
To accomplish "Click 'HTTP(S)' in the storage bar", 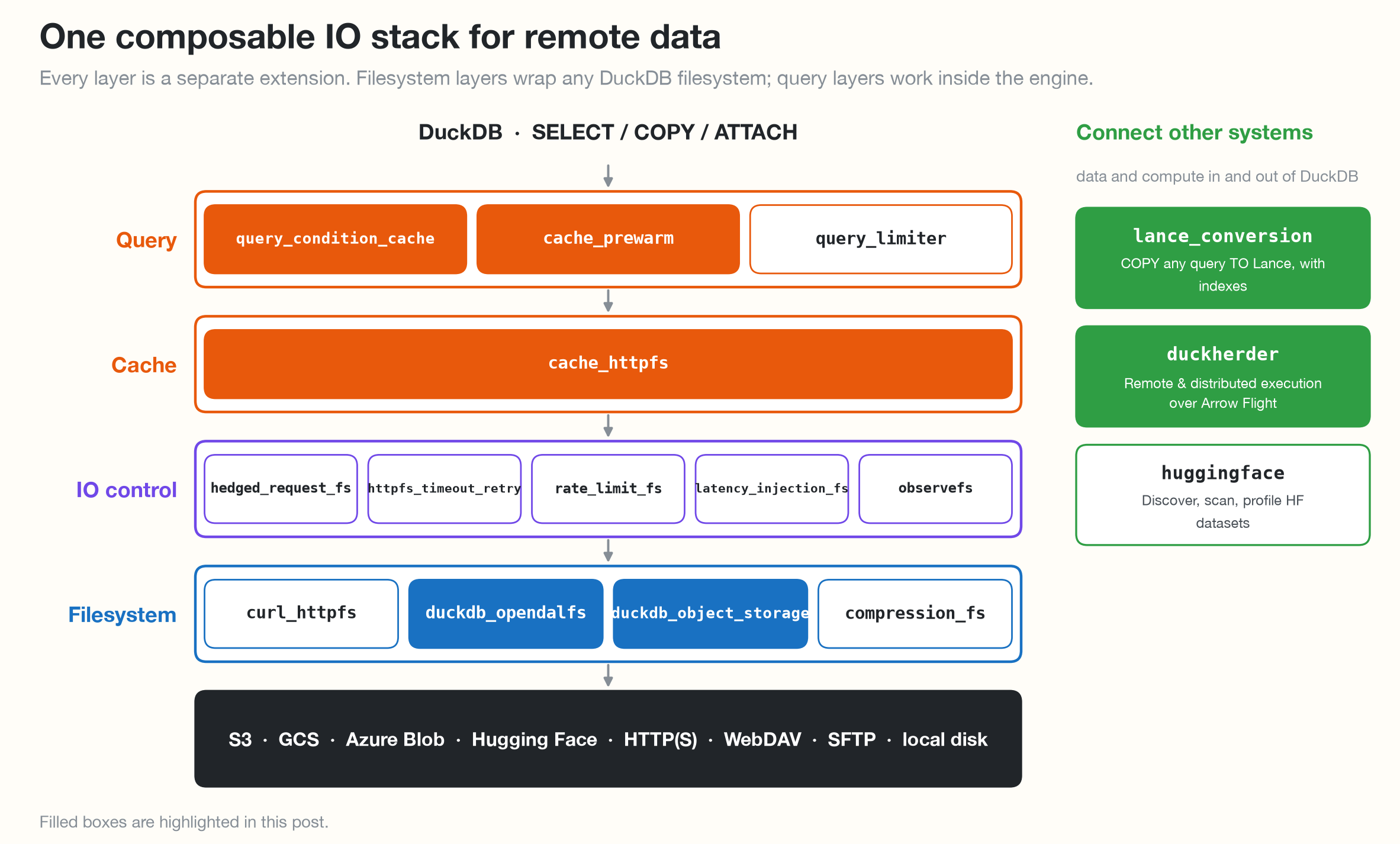I will (660, 740).
